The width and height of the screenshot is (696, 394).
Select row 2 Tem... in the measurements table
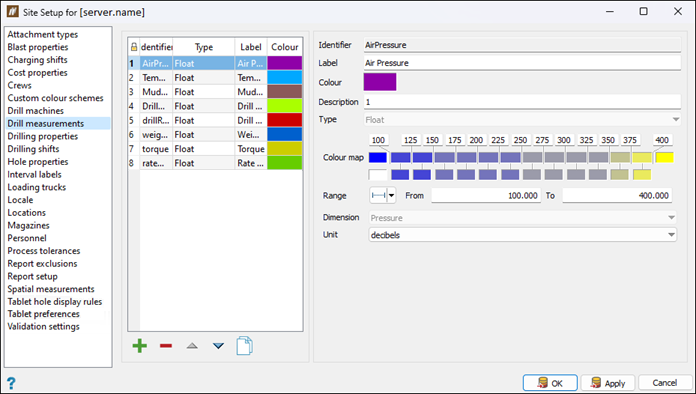point(215,78)
